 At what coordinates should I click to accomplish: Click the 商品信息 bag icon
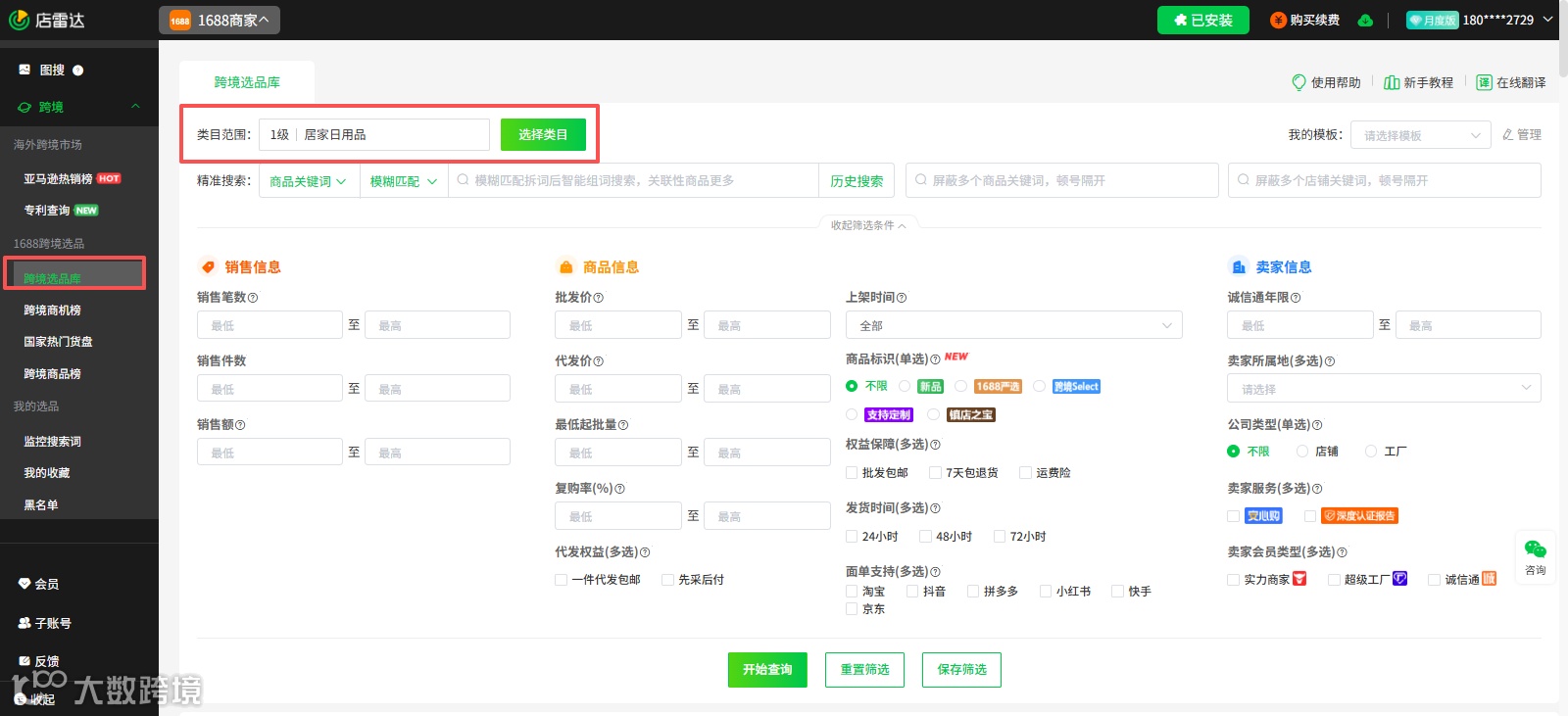[x=565, y=266]
